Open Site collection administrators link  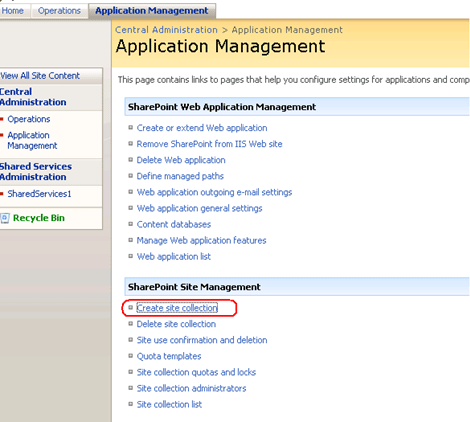click(191, 388)
